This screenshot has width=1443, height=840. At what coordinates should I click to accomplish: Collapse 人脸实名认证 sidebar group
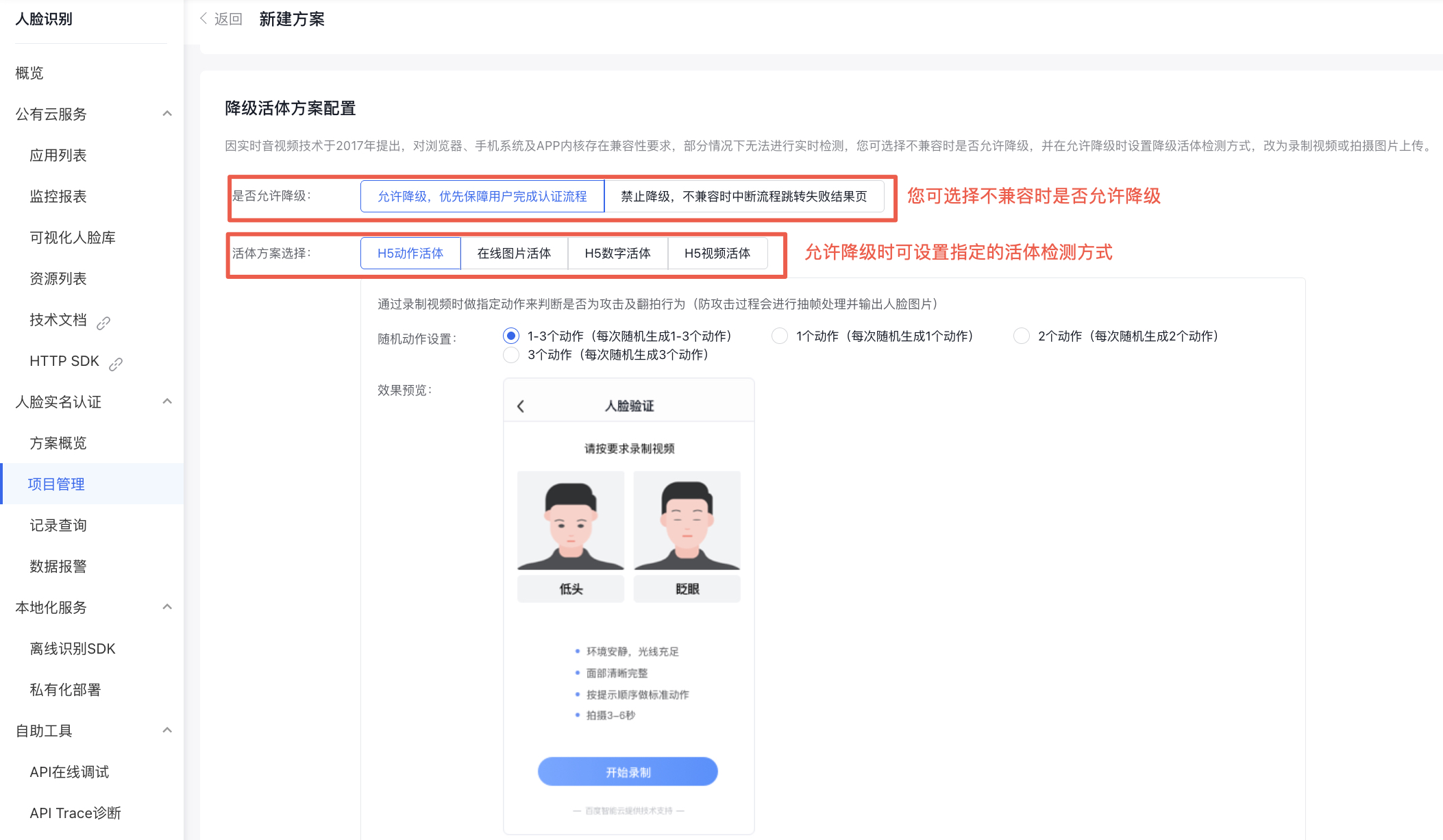[x=167, y=402]
